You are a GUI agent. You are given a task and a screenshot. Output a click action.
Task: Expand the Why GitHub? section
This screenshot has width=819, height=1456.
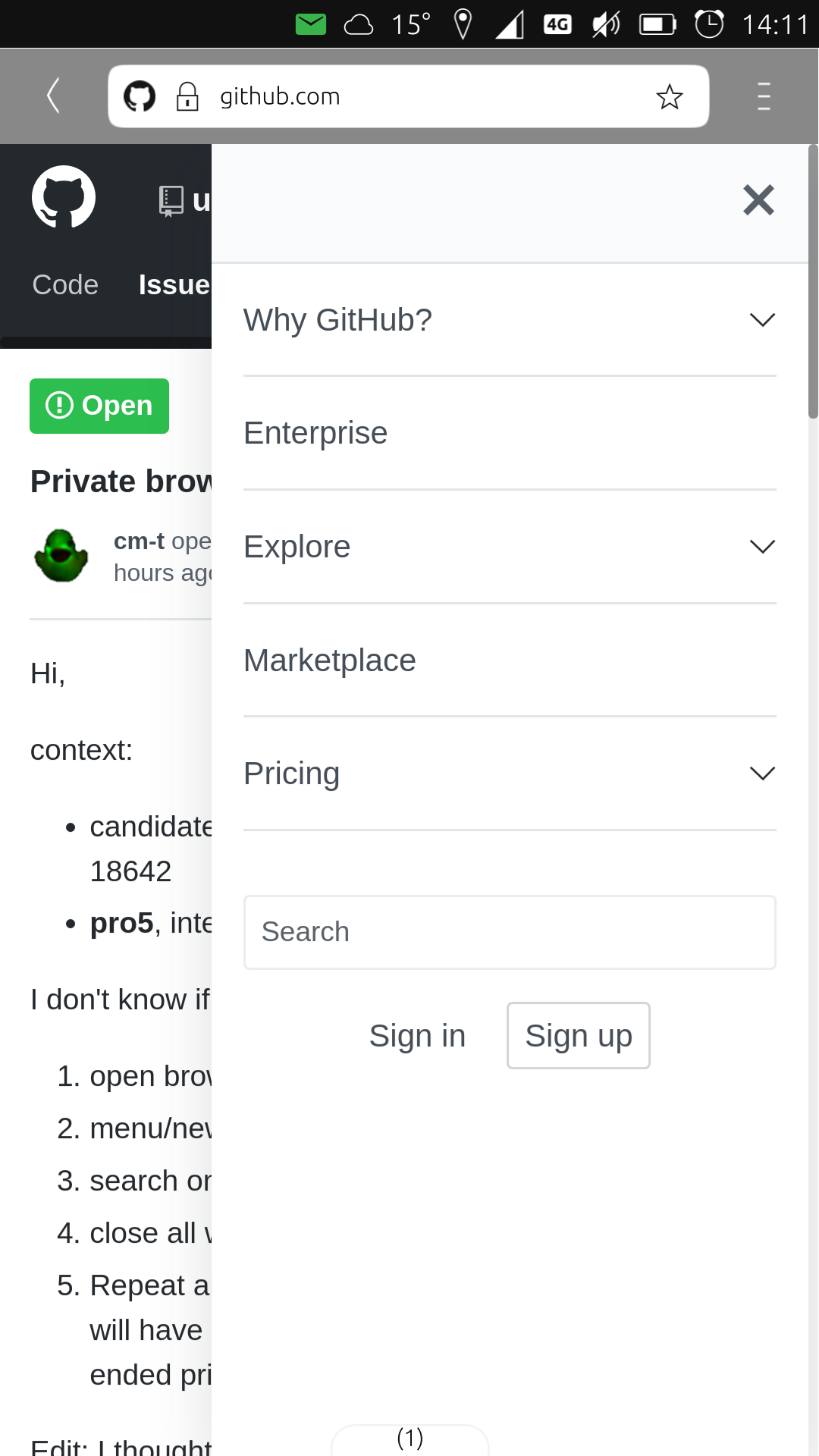(x=762, y=319)
